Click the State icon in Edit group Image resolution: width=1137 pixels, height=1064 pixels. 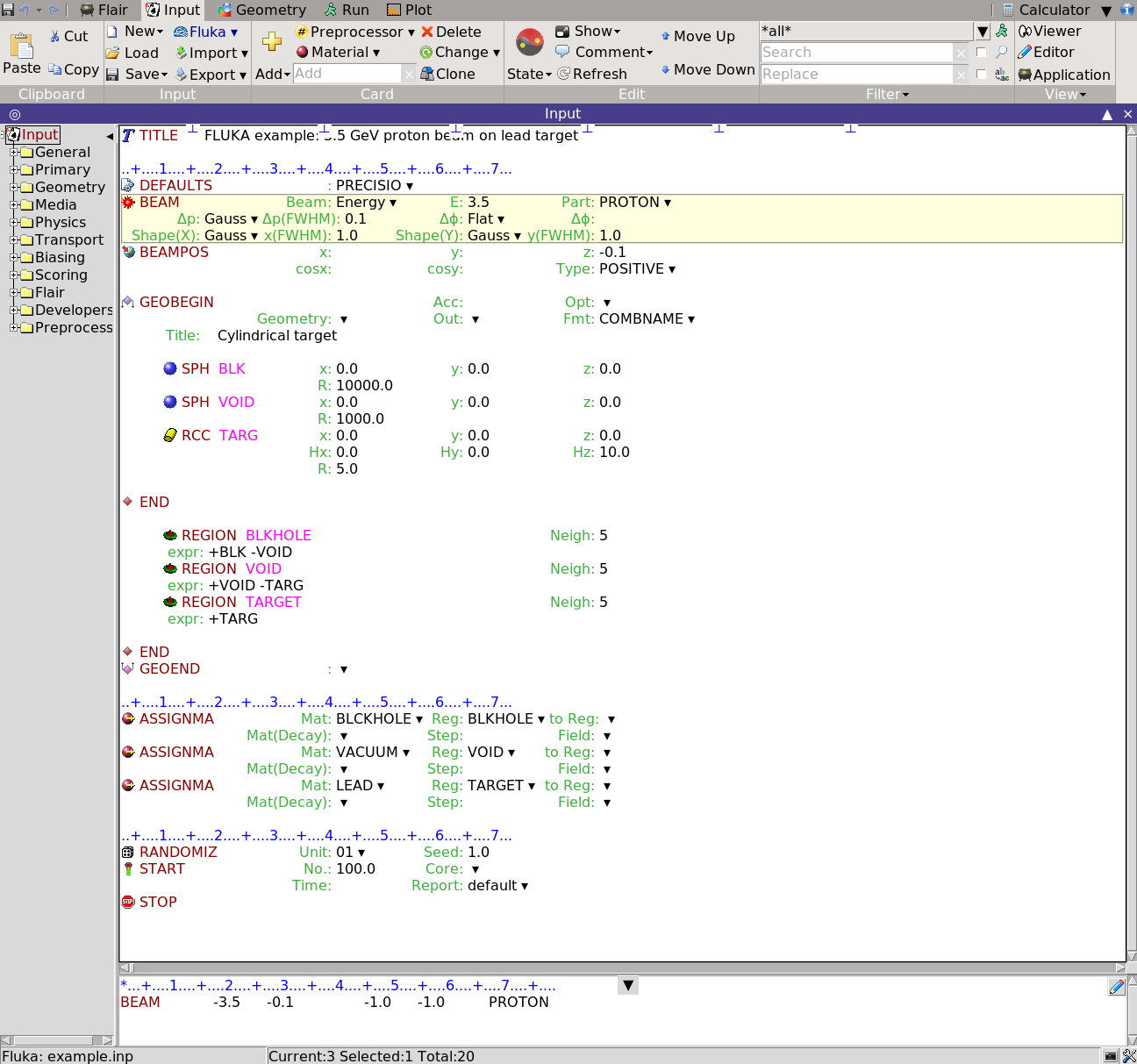(x=529, y=42)
